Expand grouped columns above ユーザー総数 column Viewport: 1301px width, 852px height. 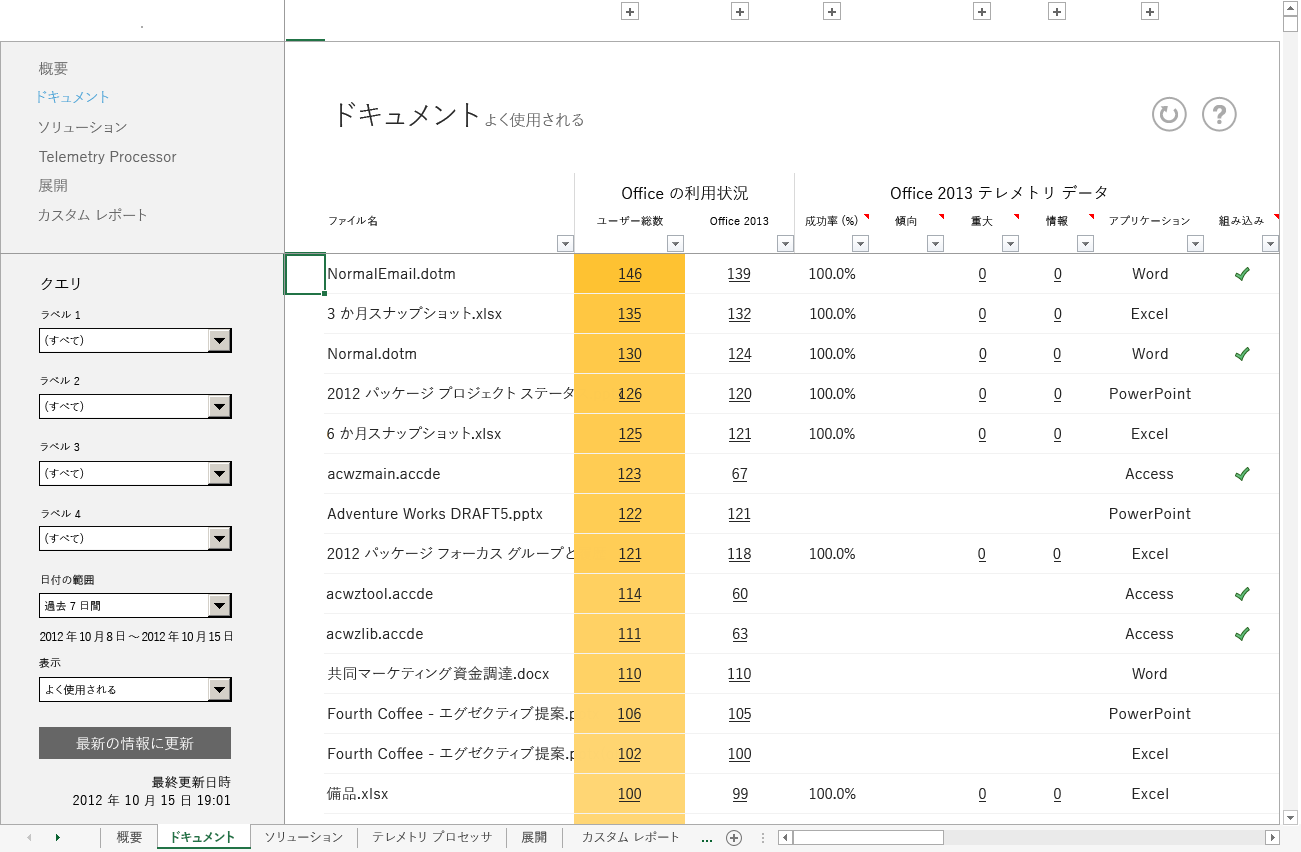[630, 12]
